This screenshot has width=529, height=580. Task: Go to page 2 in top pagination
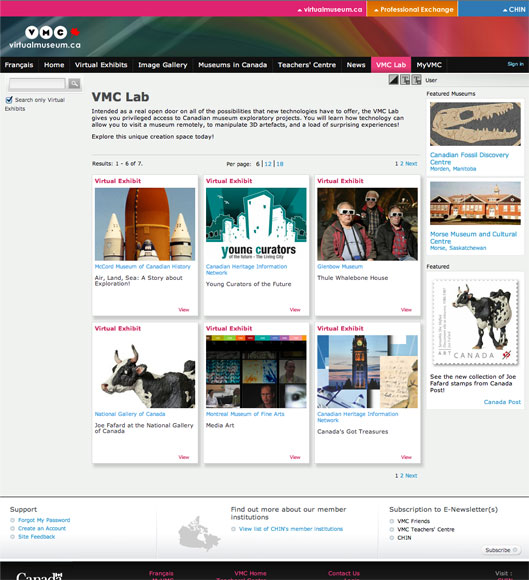coord(402,163)
